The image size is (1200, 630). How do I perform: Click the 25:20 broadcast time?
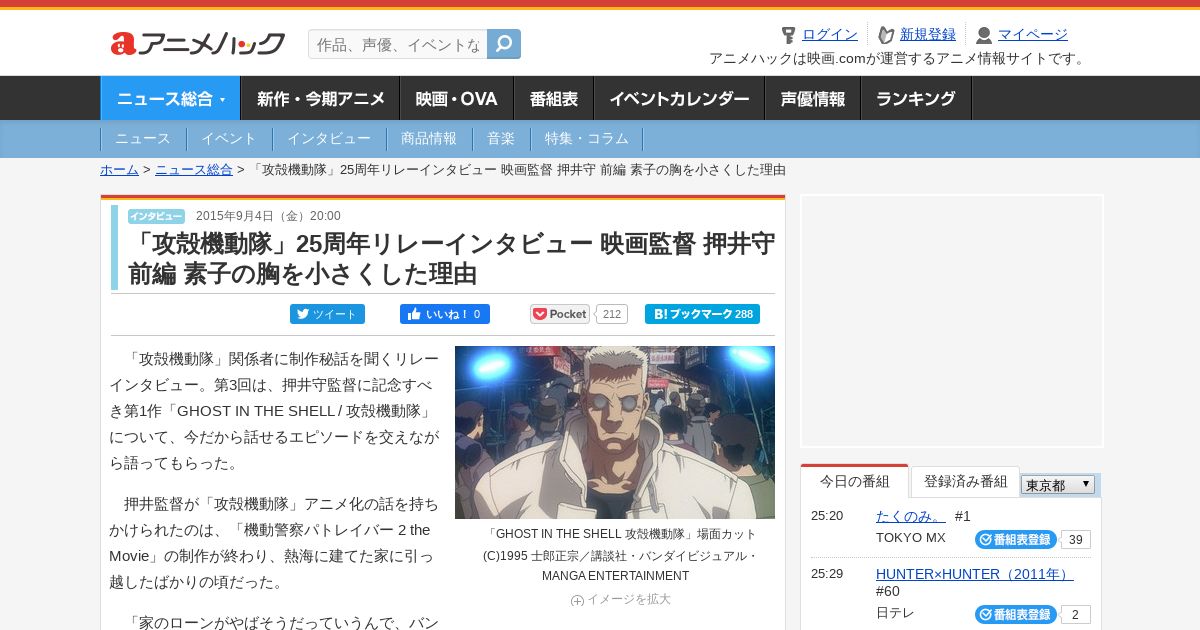[827, 516]
